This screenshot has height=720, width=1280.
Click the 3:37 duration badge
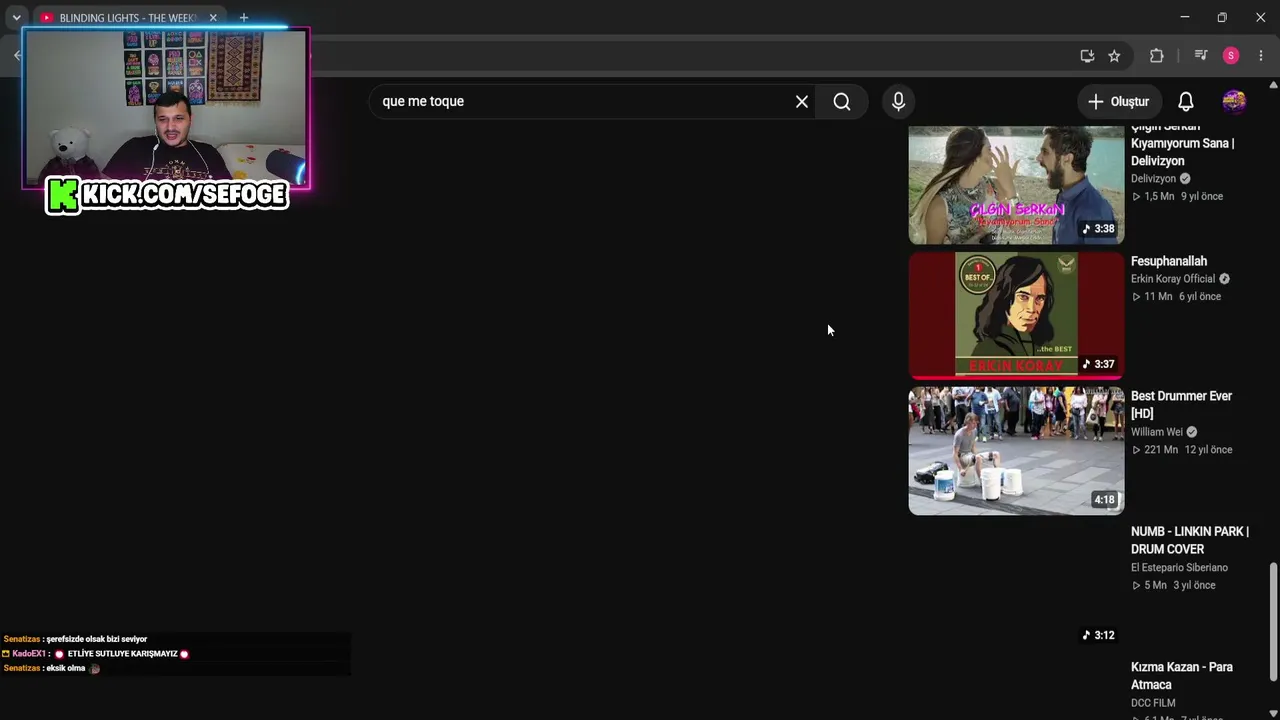tap(1098, 364)
